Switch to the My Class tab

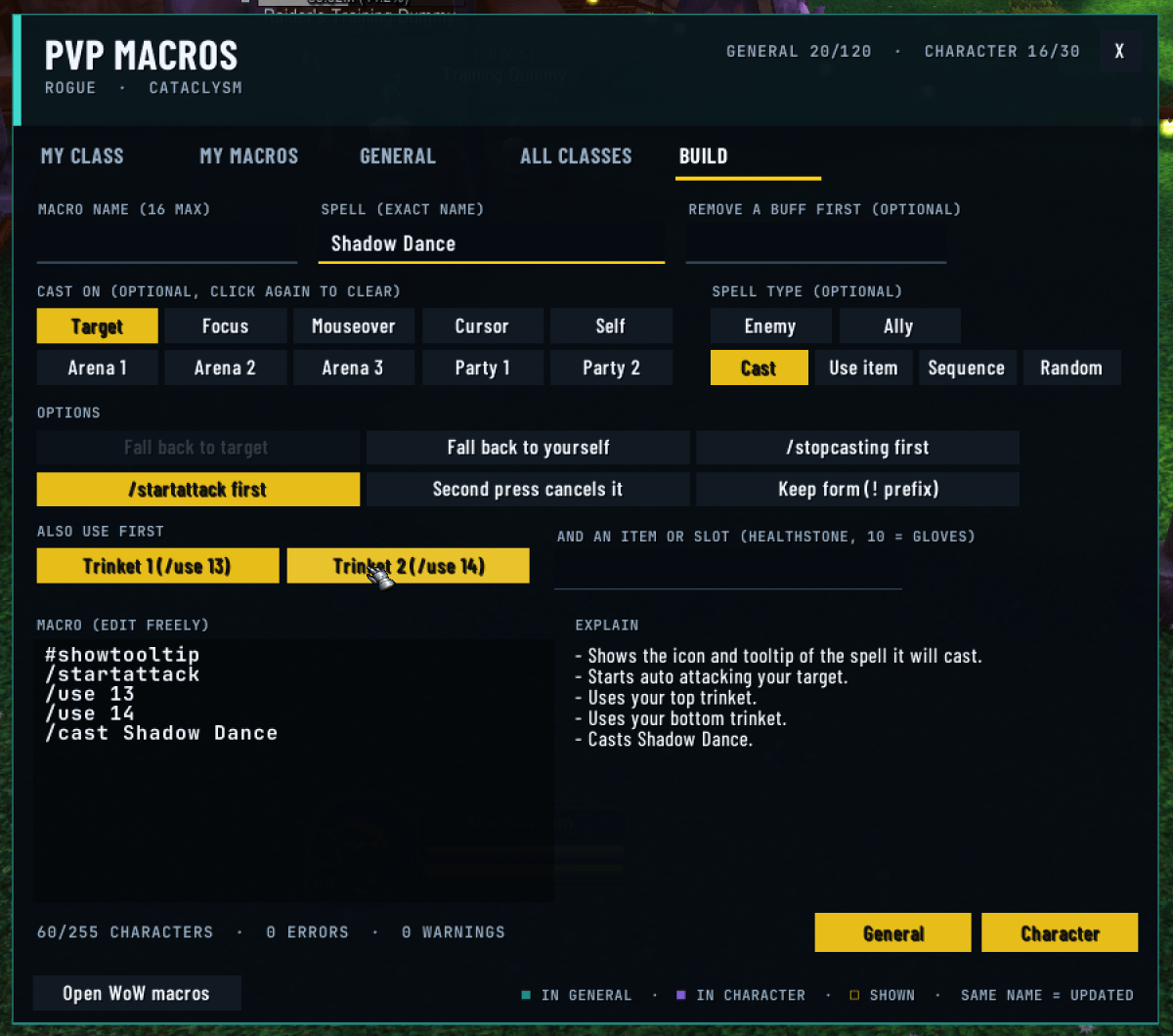click(82, 156)
